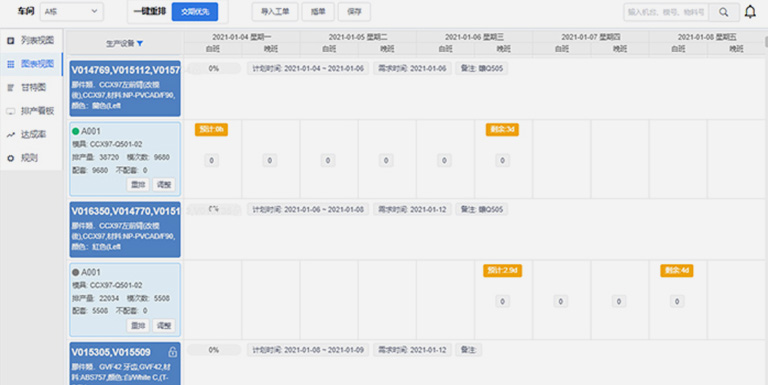Expand order card V014769,V015112
Viewport: 768px width, 385px height.
[125, 88]
